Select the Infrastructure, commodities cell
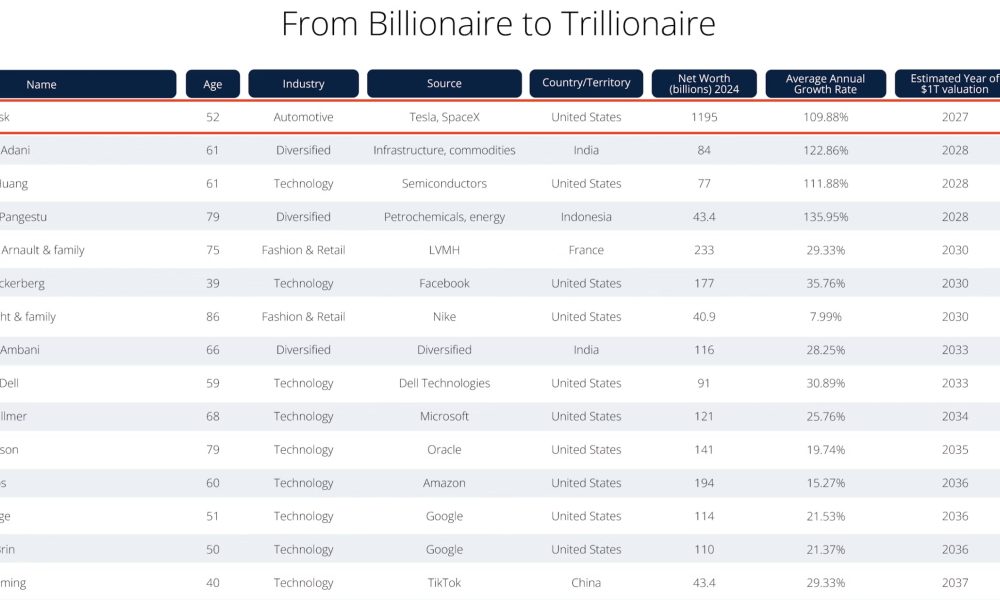The height and width of the screenshot is (600, 1000). tap(445, 150)
